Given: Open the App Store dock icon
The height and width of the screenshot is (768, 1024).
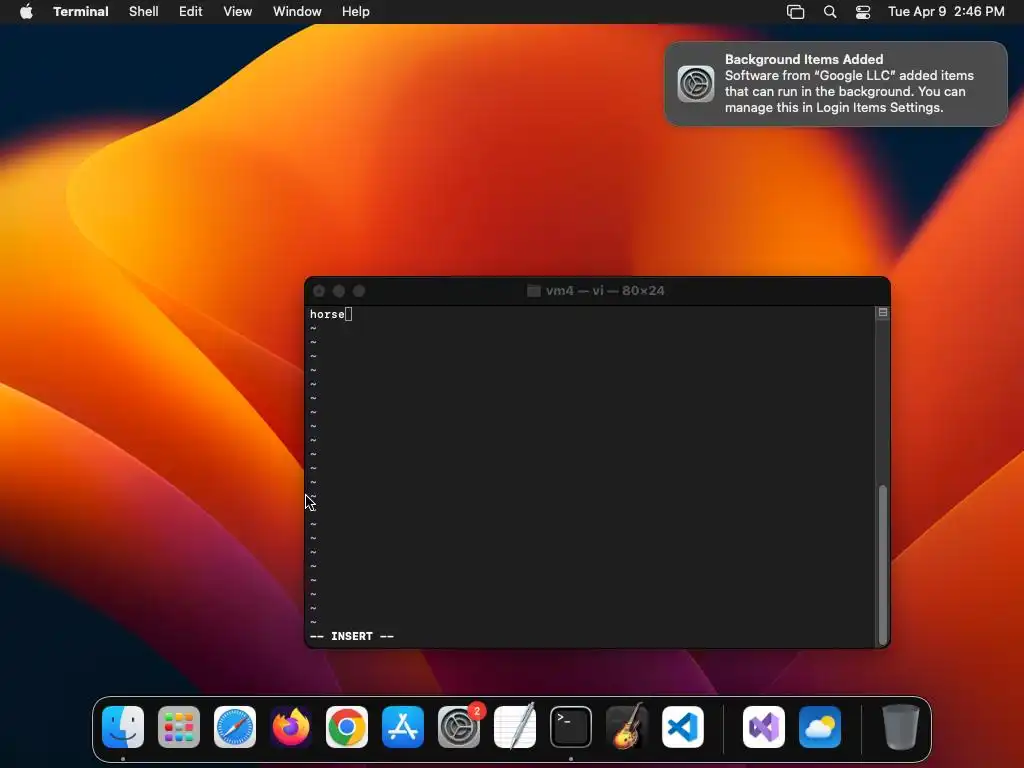Looking at the screenshot, I should [x=403, y=727].
